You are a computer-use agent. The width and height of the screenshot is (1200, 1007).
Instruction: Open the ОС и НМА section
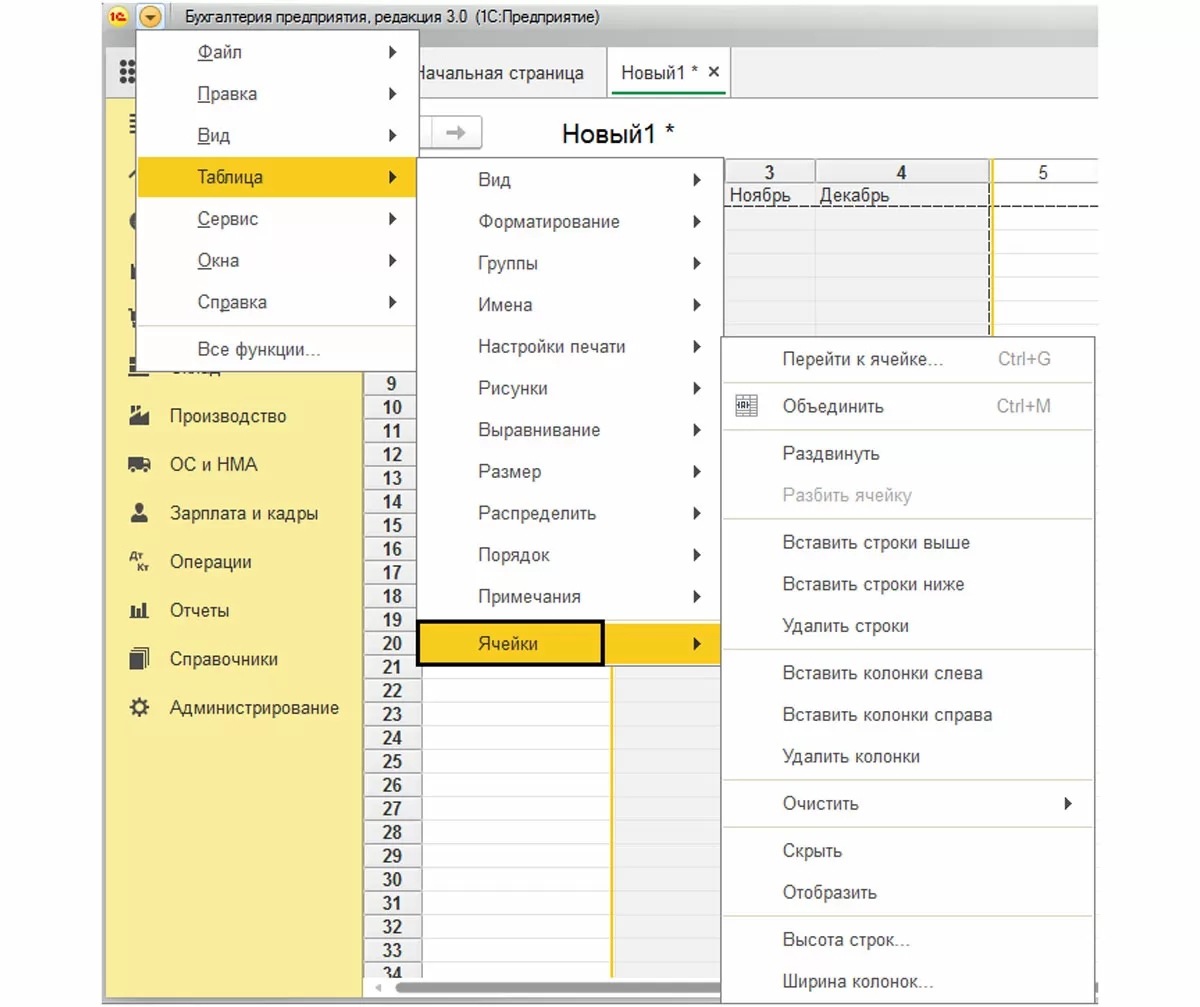click(x=213, y=465)
